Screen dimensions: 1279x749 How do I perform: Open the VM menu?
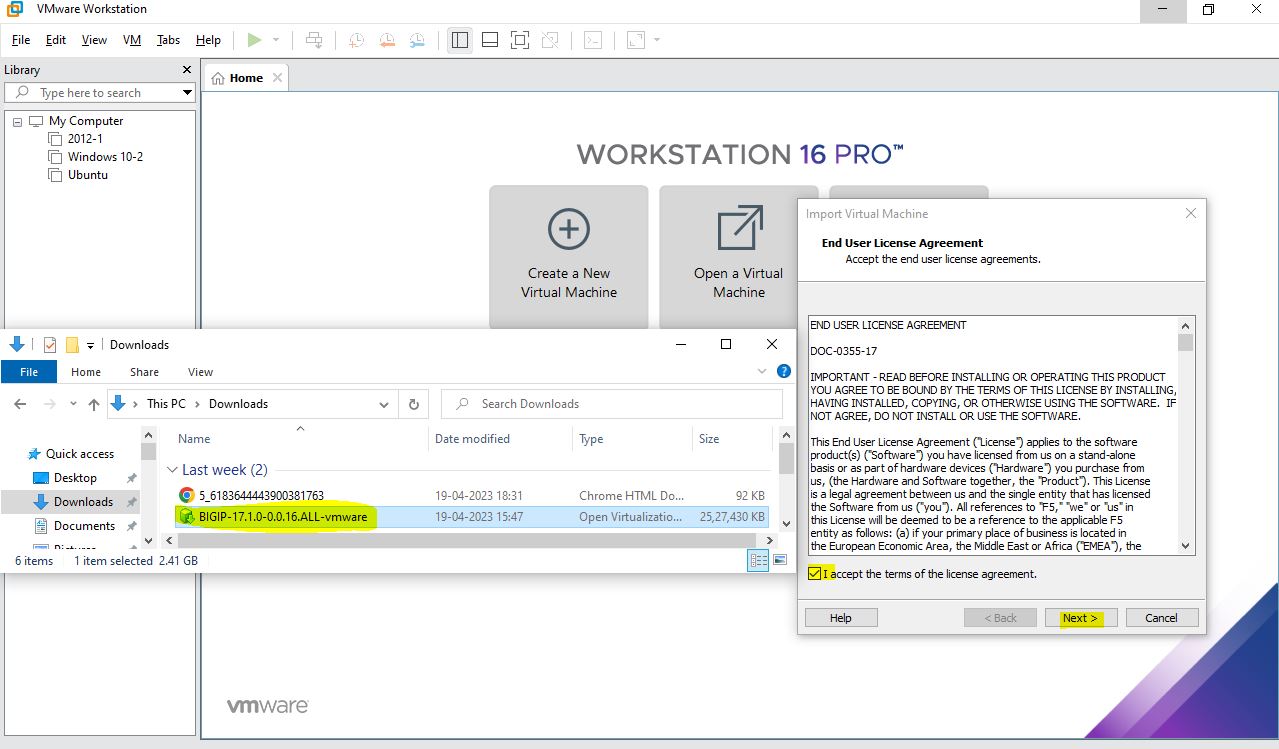click(132, 40)
